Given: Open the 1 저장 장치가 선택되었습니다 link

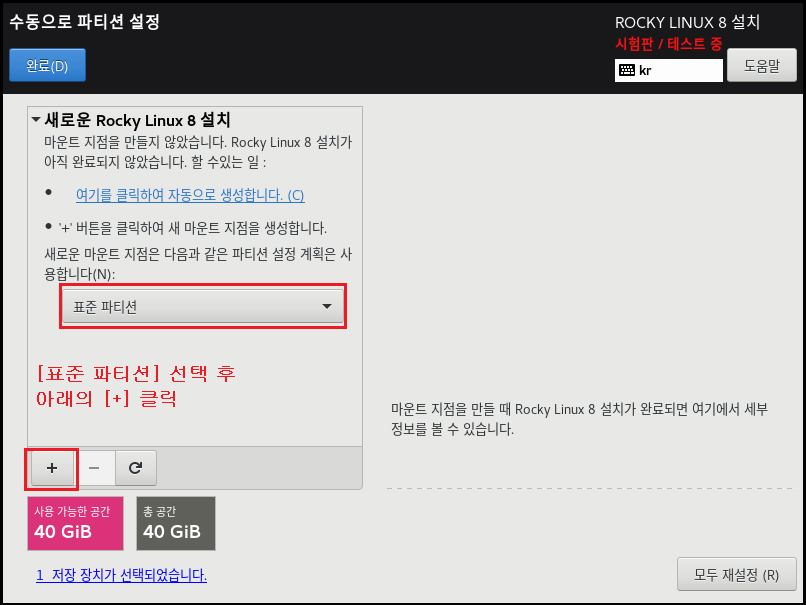Looking at the screenshot, I should tap(121, 575).
